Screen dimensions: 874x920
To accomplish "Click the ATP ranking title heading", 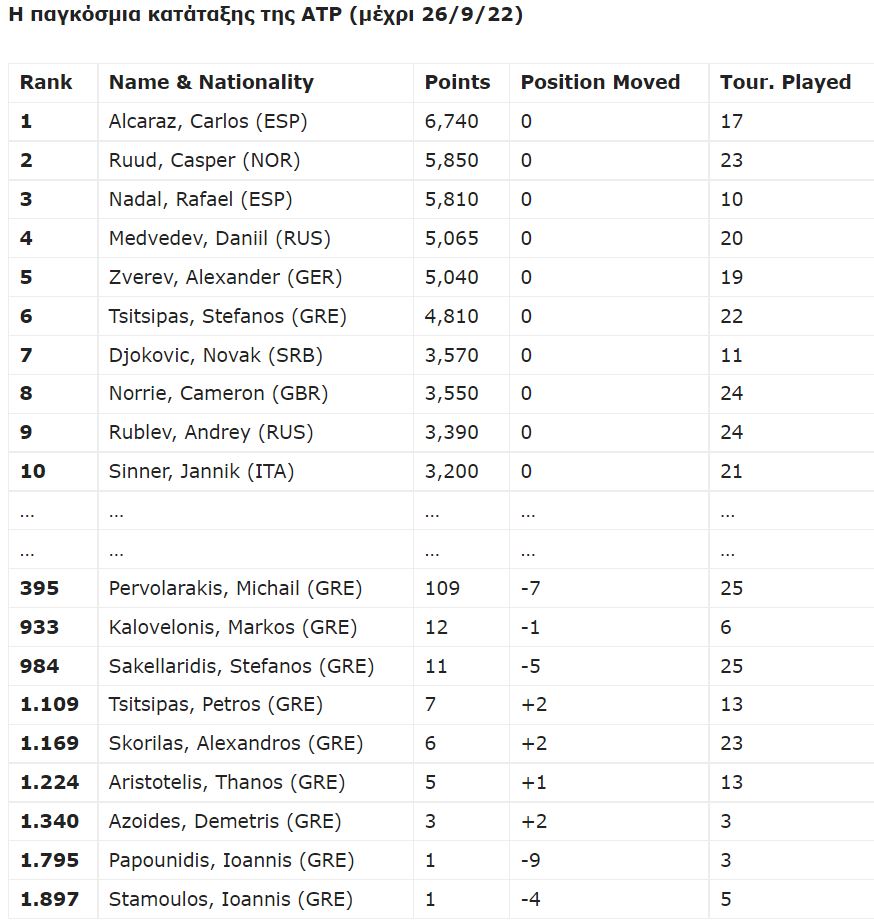I will 265,15.
